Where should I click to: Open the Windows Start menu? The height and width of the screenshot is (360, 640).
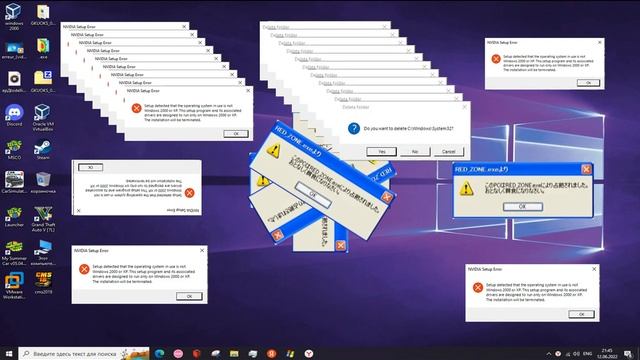pos(9,353)
